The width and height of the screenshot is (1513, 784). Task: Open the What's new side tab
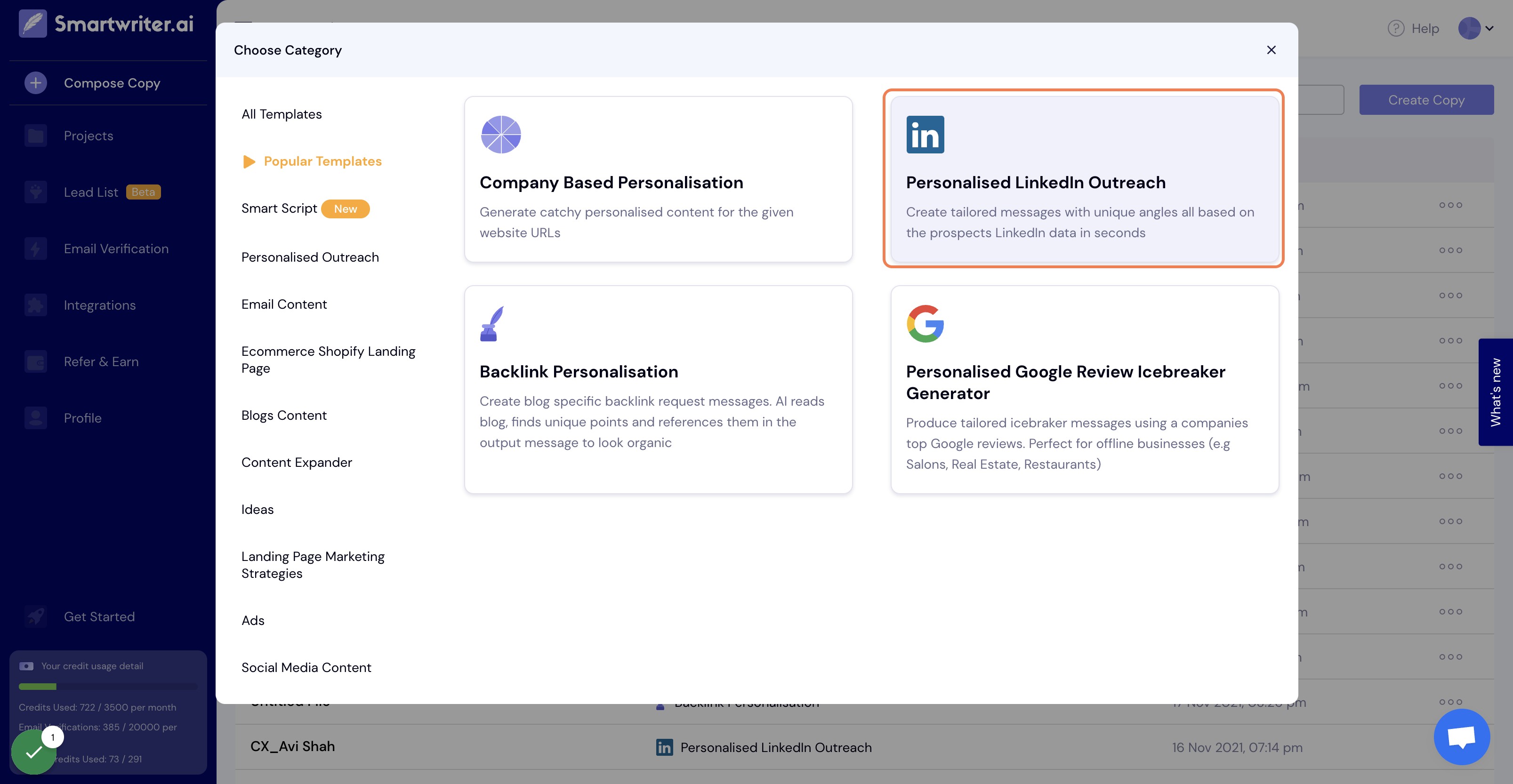[x=1496, y=392]
